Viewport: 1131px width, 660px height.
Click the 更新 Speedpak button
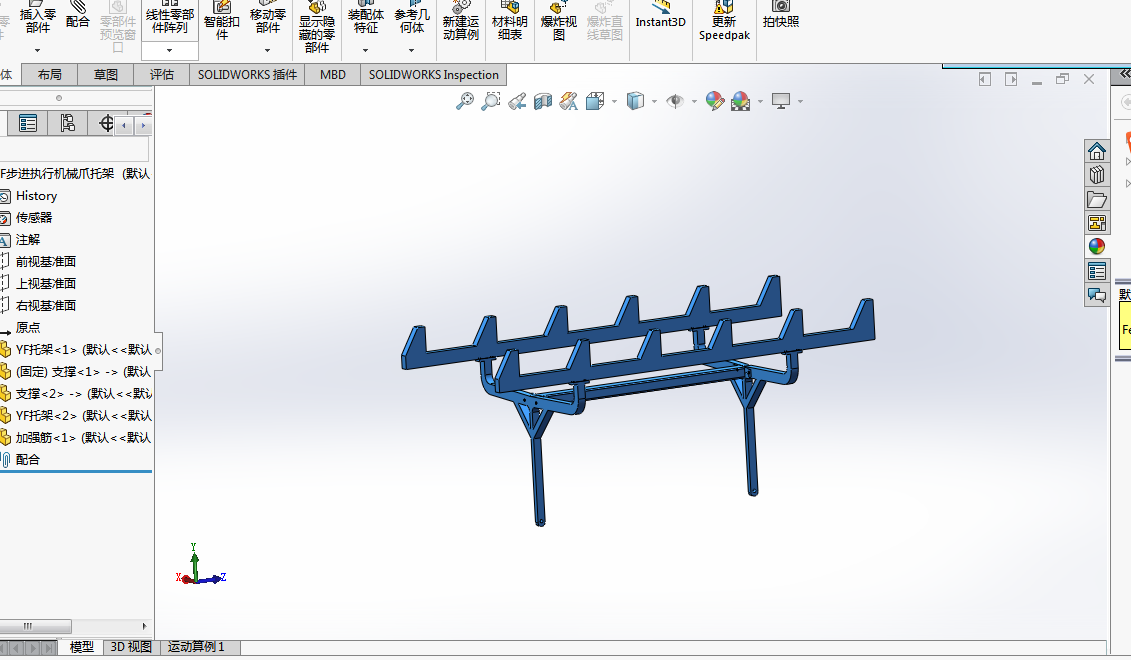tap(724, 21)
